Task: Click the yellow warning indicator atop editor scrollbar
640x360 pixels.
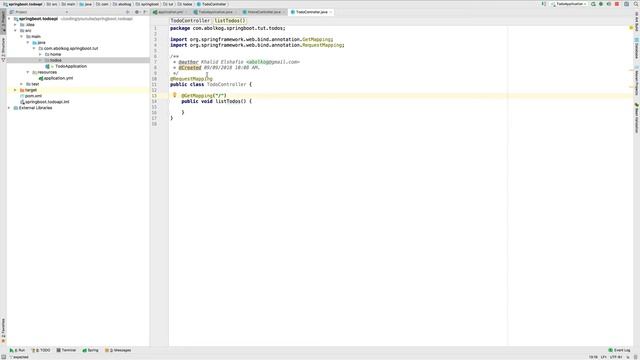Action: coord(631,28)
